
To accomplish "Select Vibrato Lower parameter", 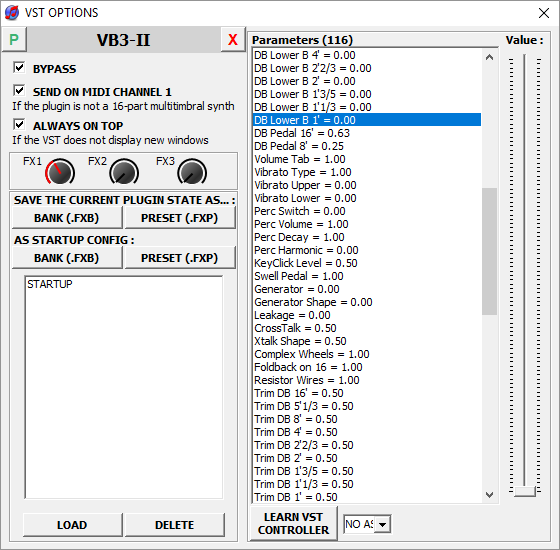I will (367, 198).
